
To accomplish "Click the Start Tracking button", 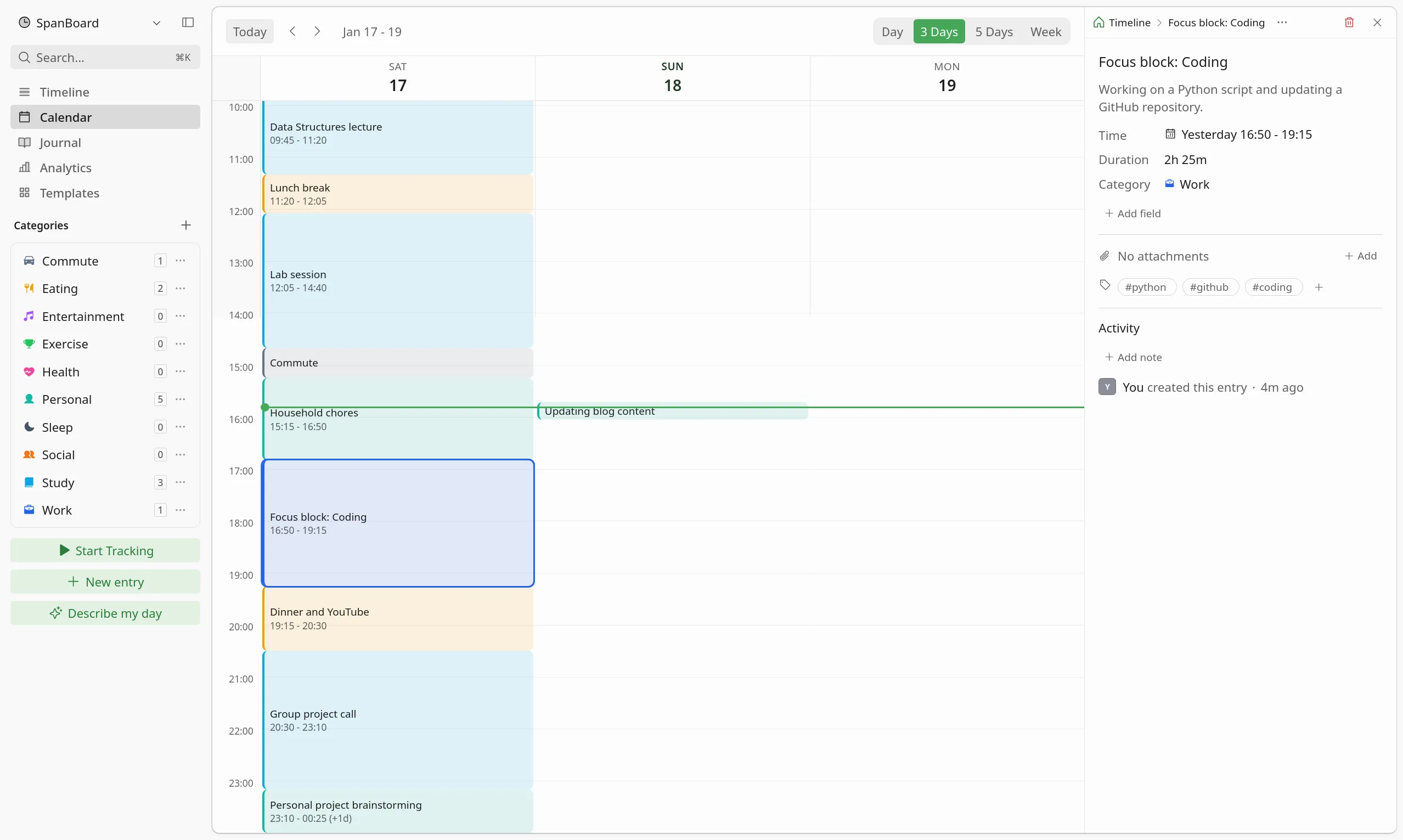I will (104, 550).
